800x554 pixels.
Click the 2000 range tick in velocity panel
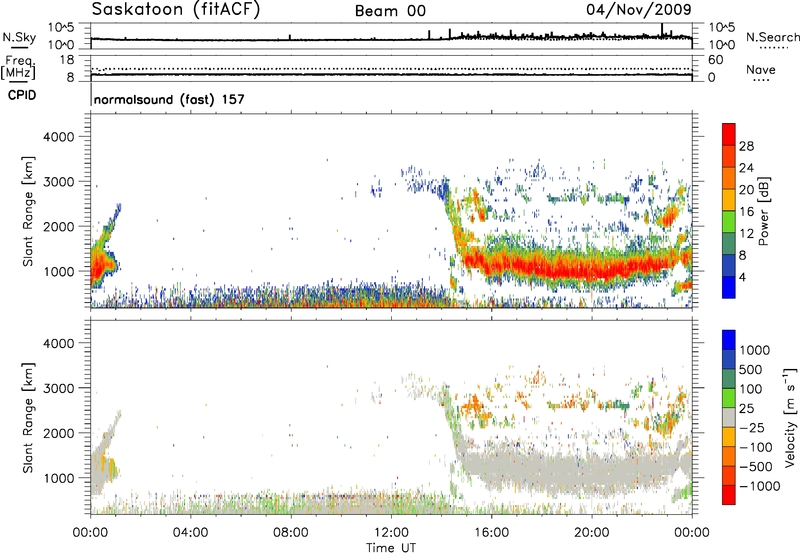pyautogui.click(x=59, y=433)
